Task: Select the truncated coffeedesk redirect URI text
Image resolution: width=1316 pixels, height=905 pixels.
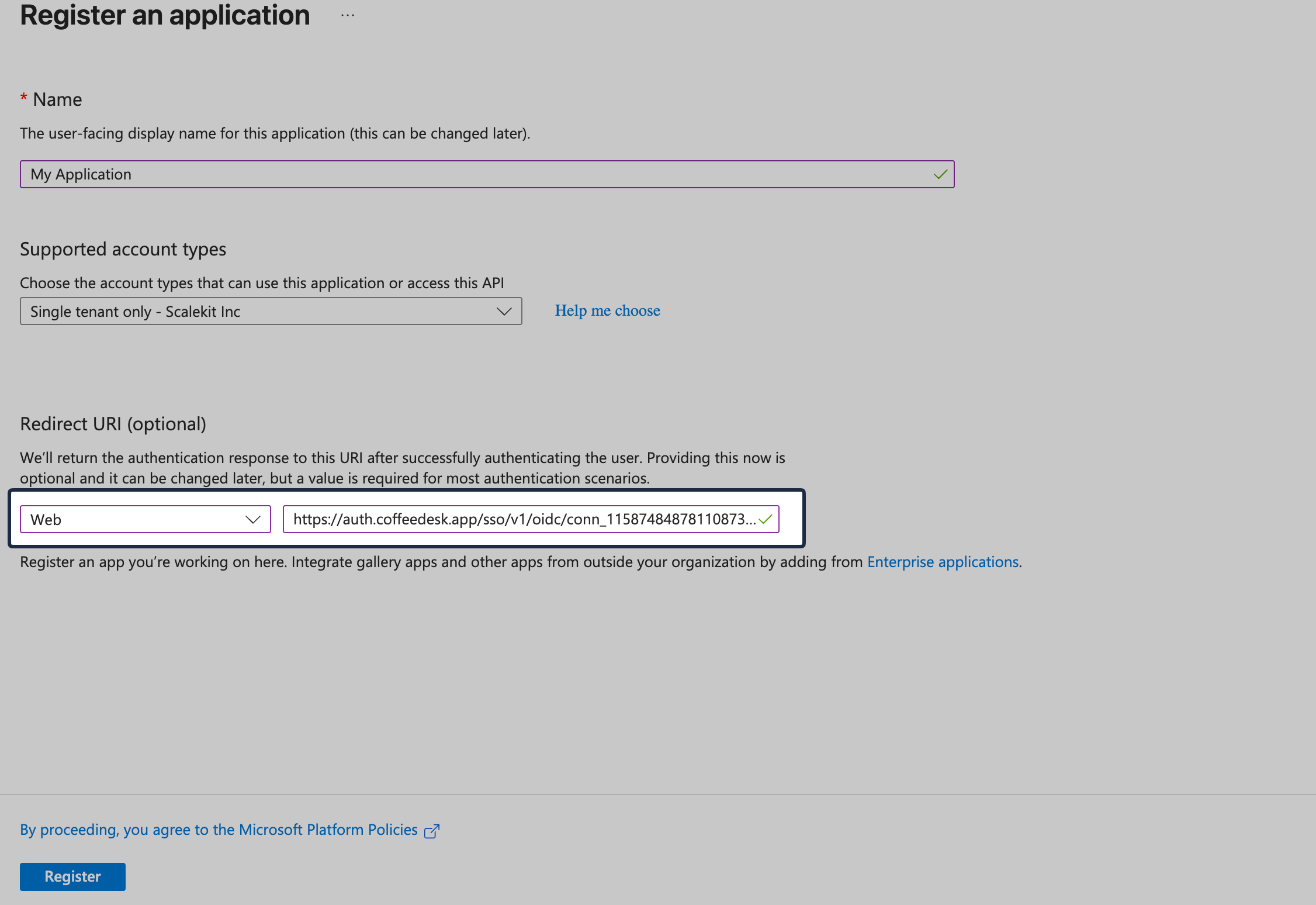Action: pyautogui.click(x=520, y=519)
